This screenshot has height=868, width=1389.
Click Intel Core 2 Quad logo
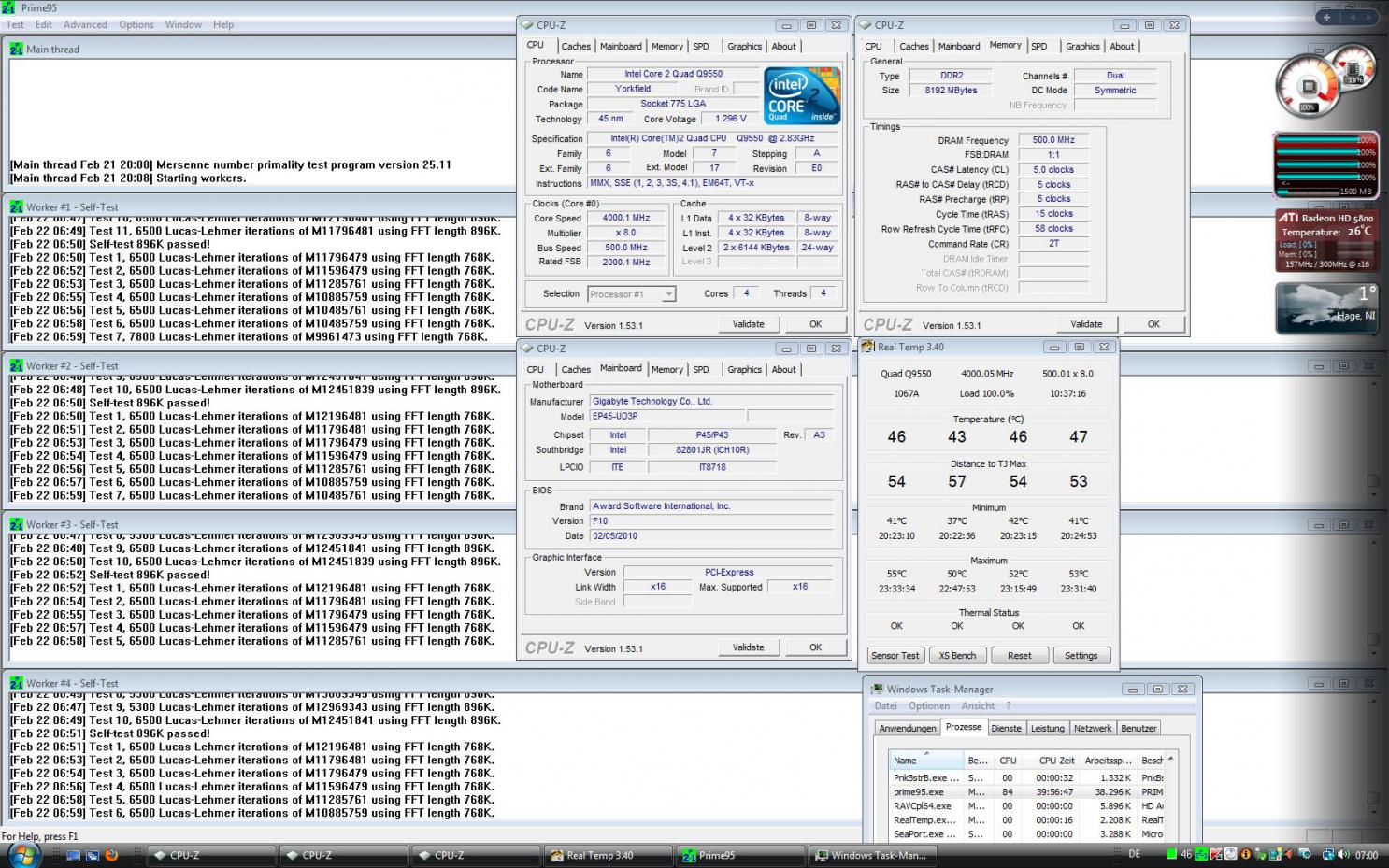pyautogui.click(x=802, y=95)
